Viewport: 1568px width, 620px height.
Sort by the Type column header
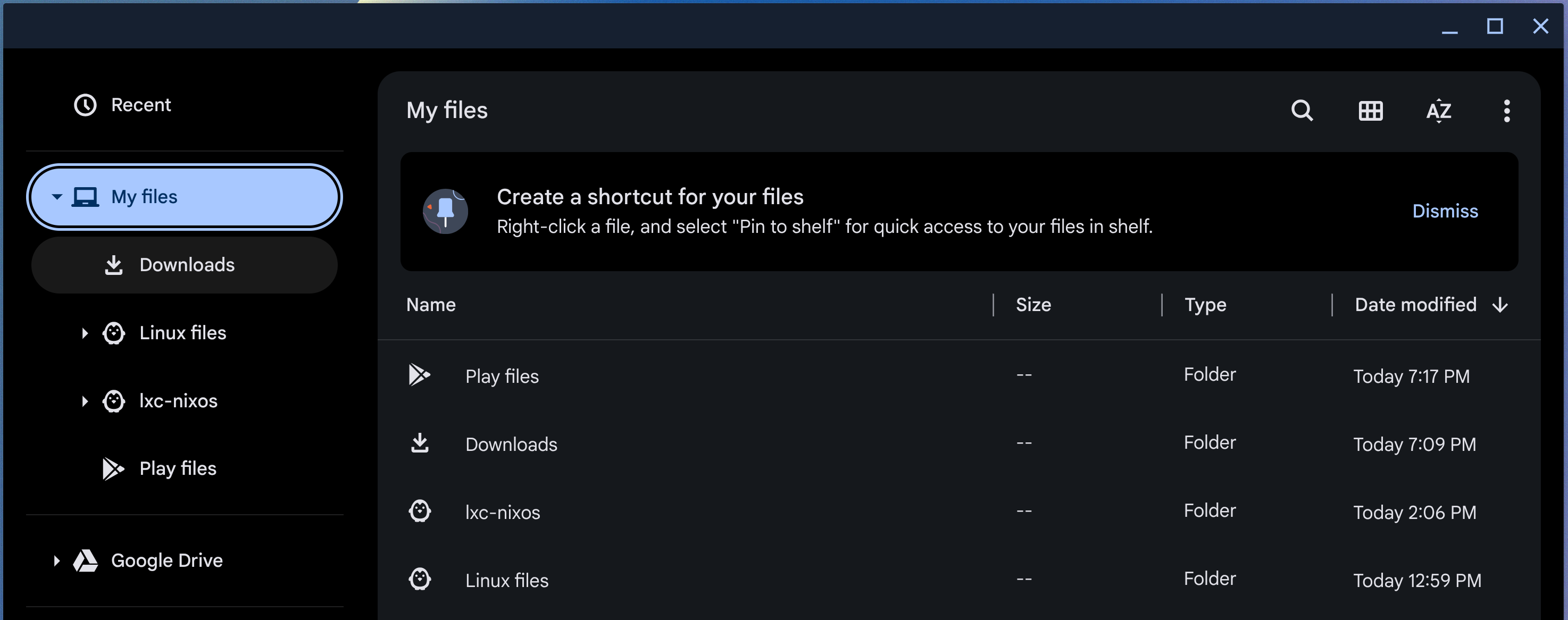tap(1205, 305)
